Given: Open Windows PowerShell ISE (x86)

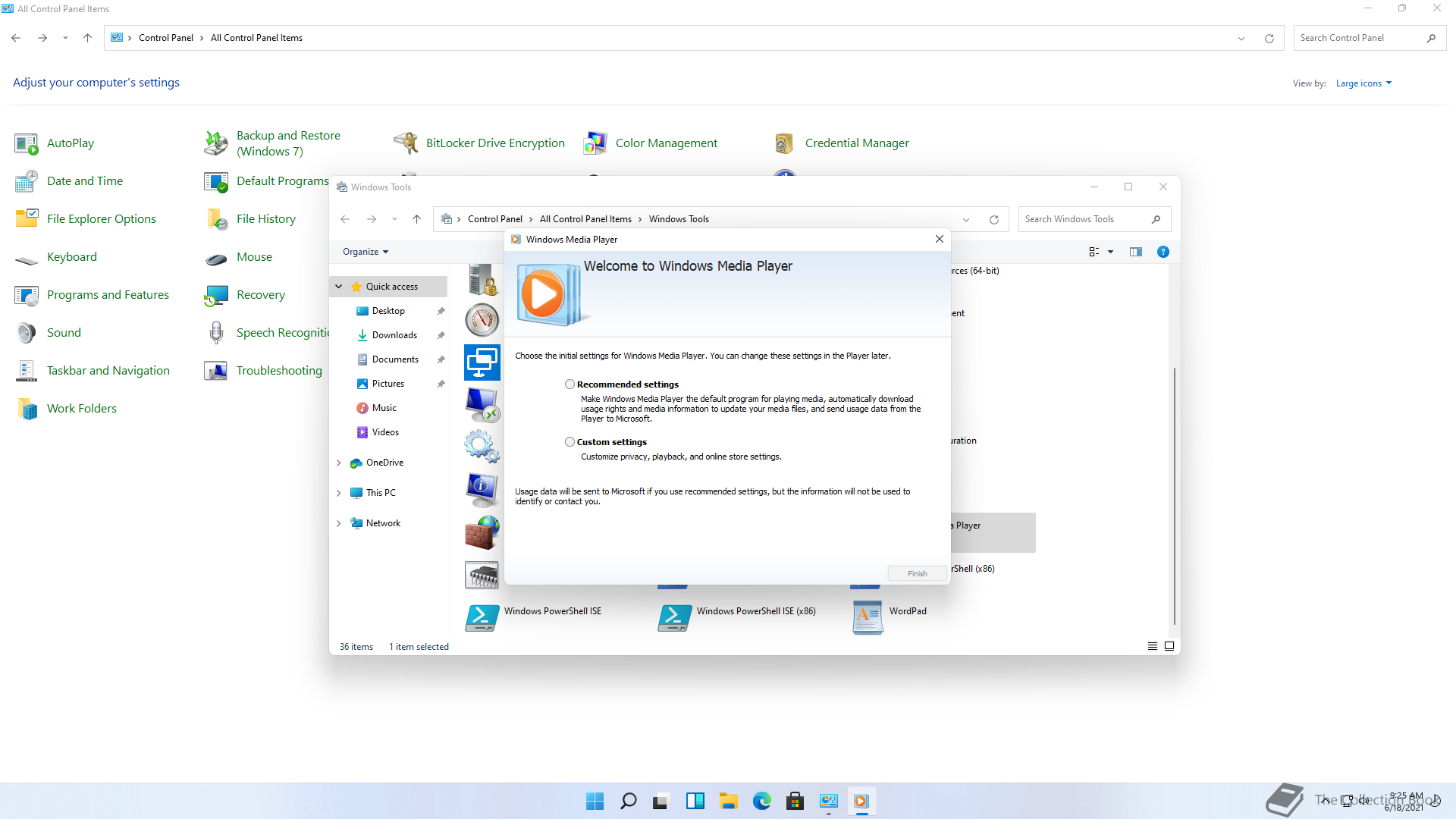Looking at the screenshot, I should point(737,617).
